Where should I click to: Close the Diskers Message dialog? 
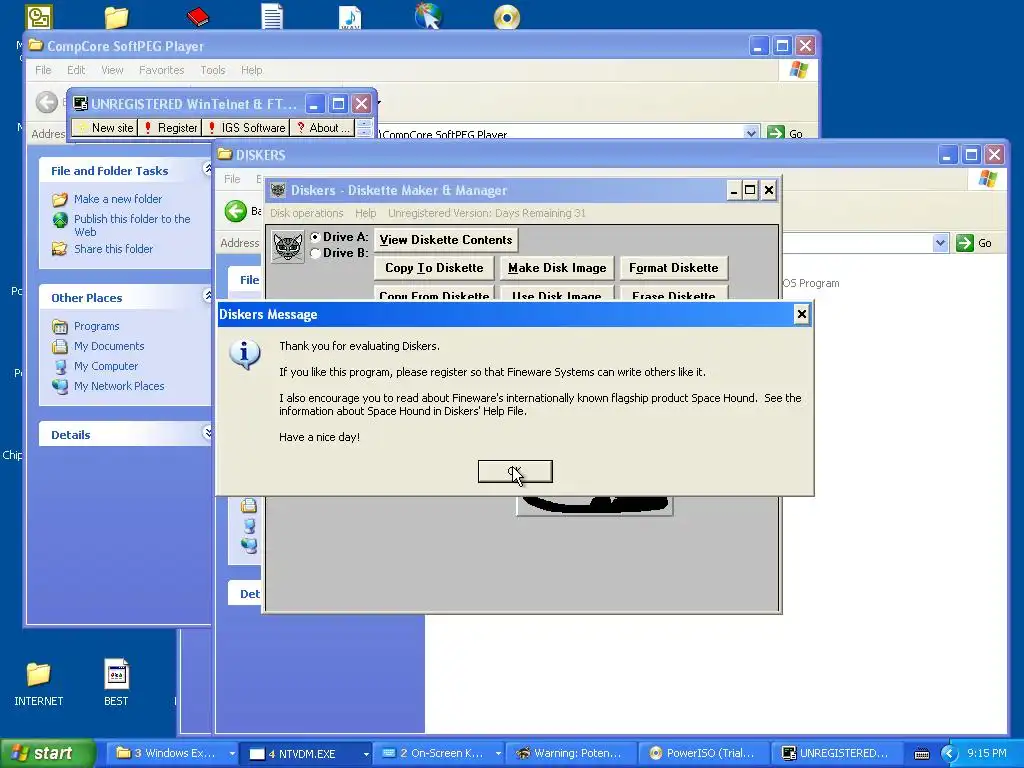click(x=801, y=315)
